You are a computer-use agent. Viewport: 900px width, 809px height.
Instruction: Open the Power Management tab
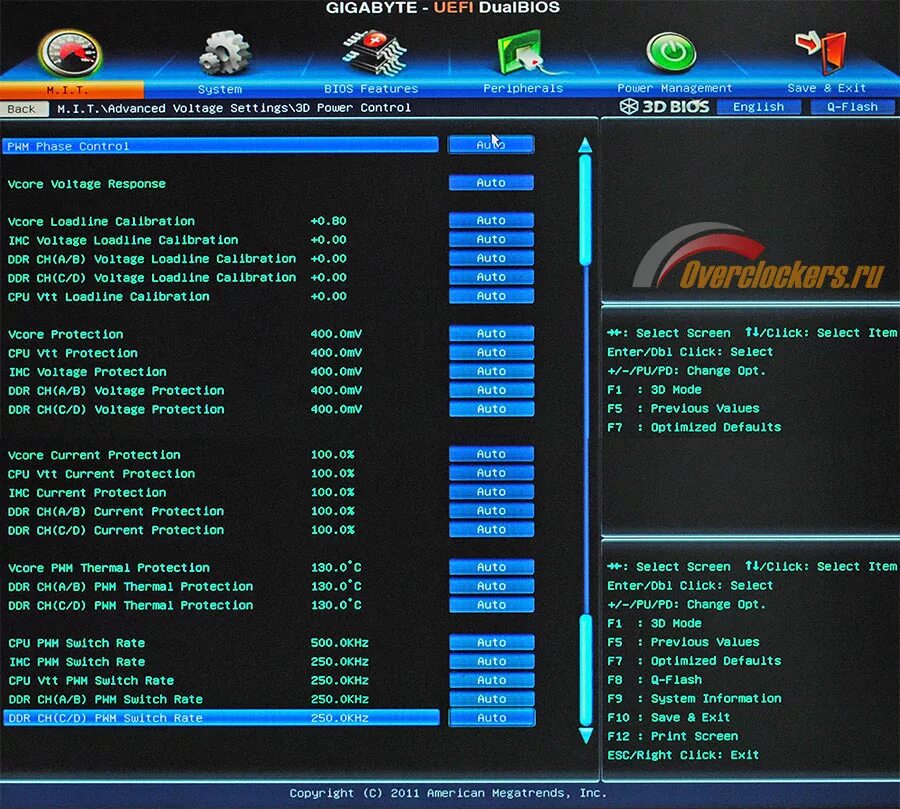click(674, 88)
